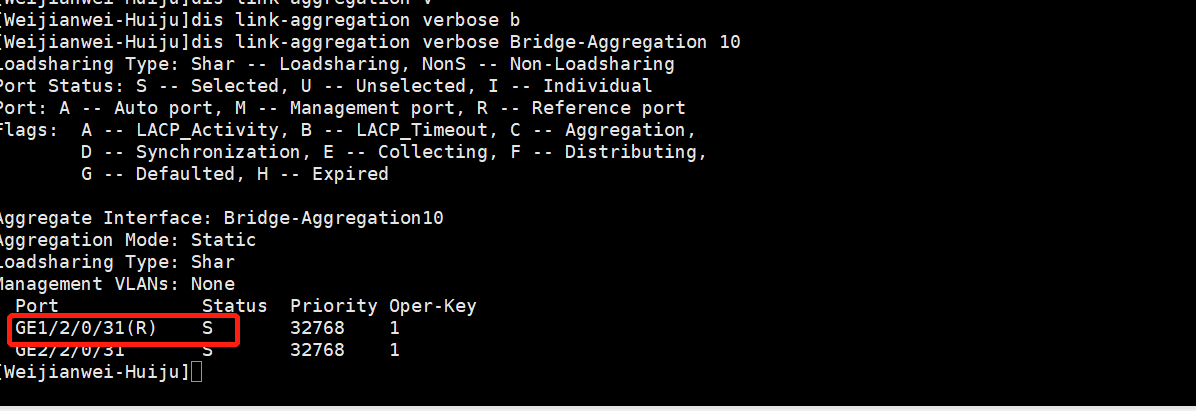This screenshot has height=411, width=1196.
Task: Click the GE2/2/0/31 port entry
Action: click(x=70, y=350)
